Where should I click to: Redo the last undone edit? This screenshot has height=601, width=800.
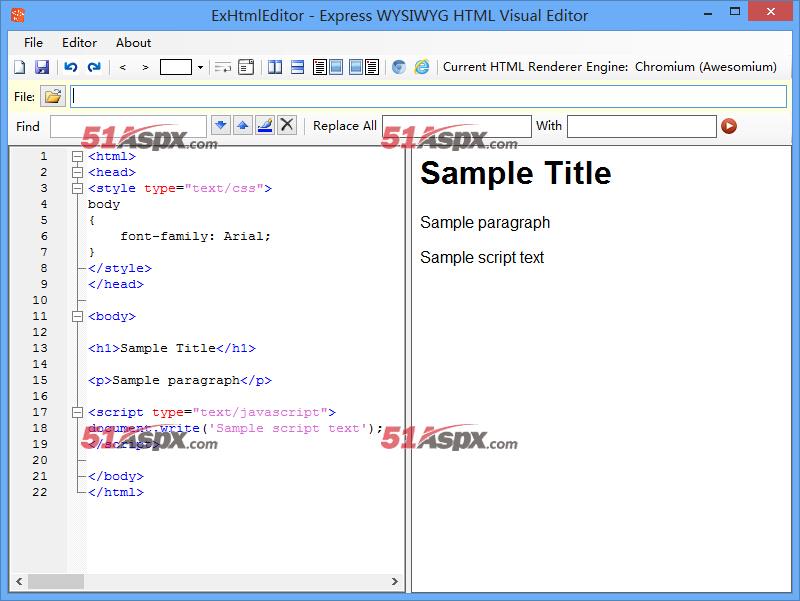coord(94,67)
